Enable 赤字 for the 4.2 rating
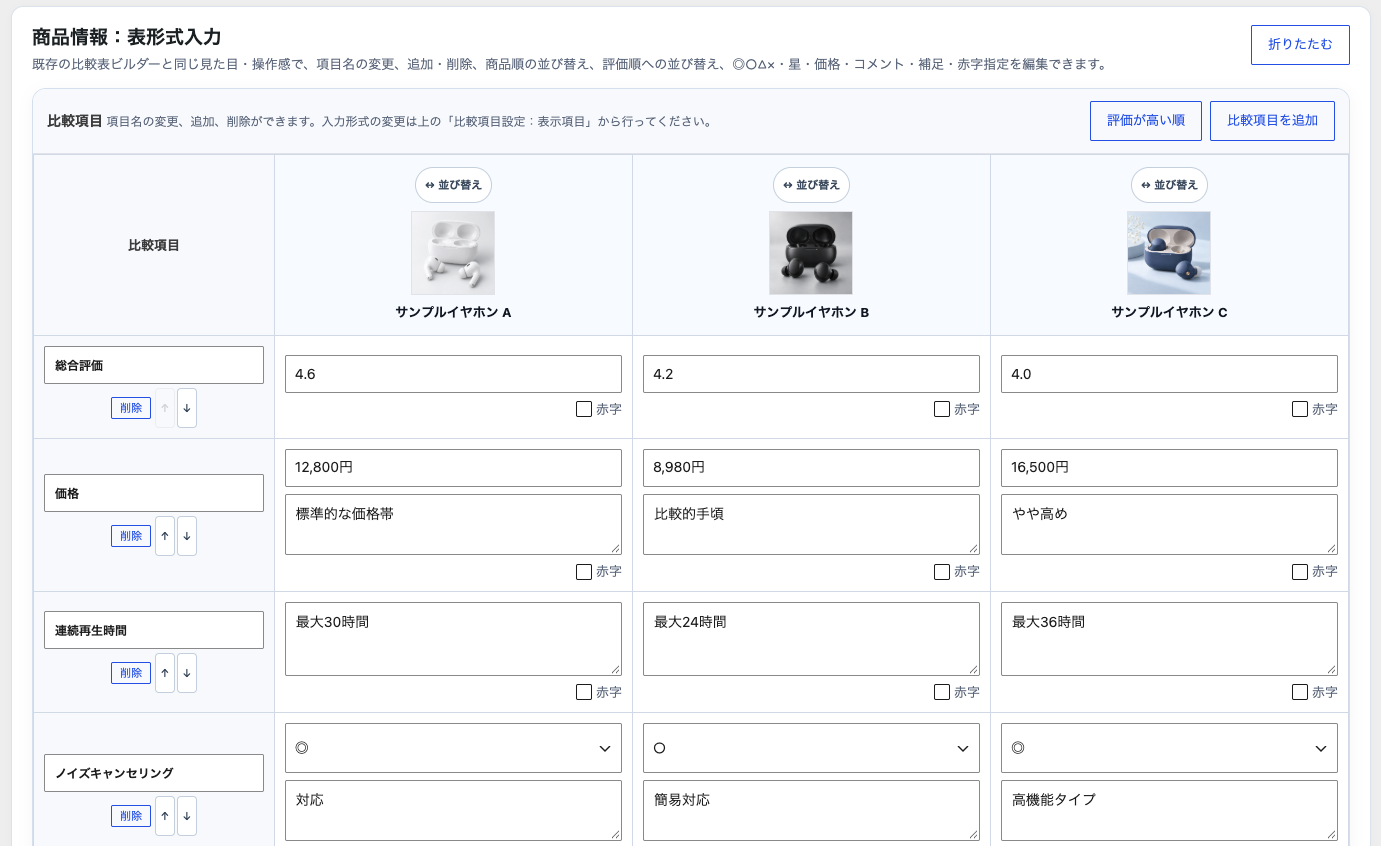The width and height of the screenshot is (1381, 846). click(942, 409)
